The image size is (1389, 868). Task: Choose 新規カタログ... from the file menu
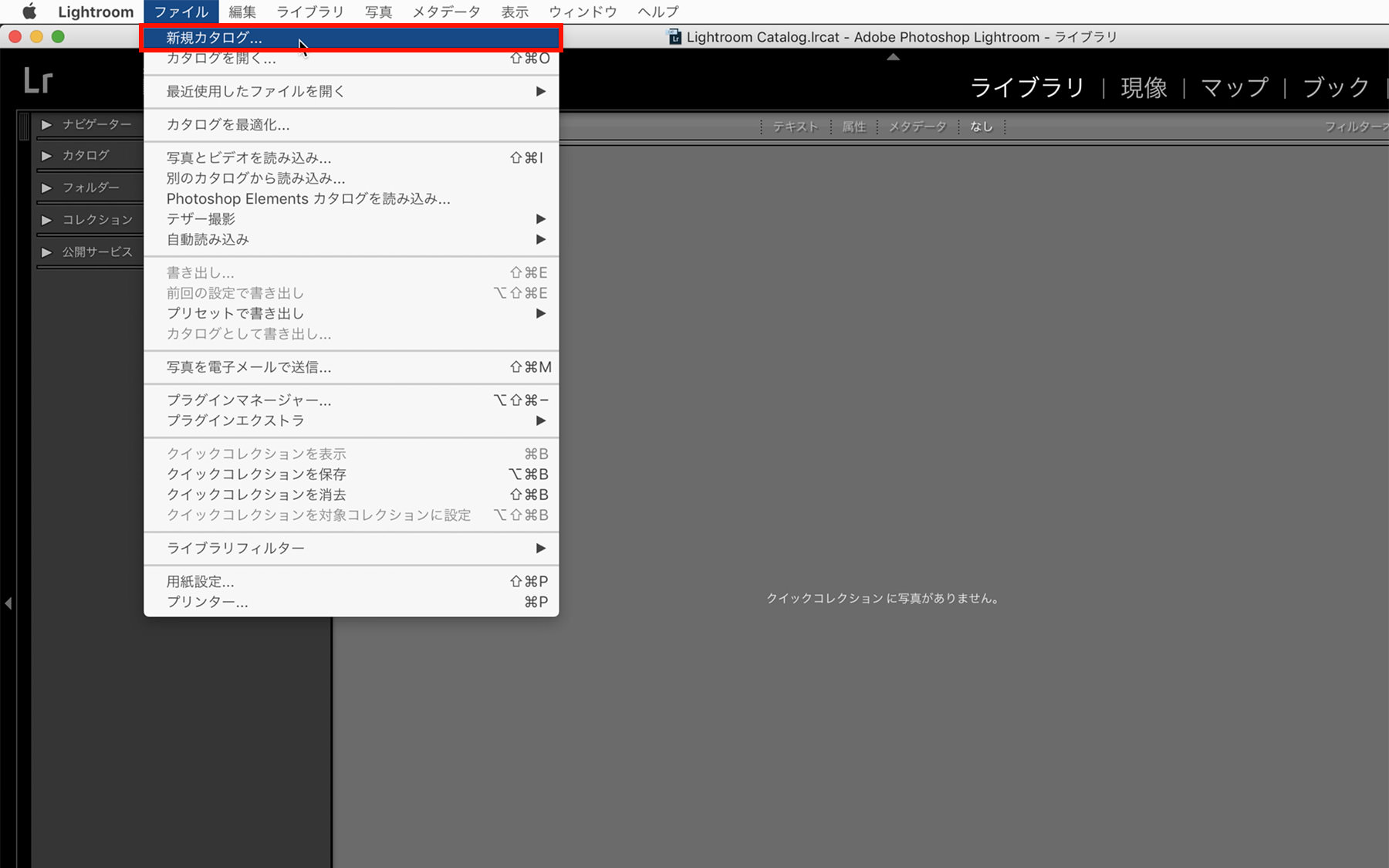click(351, 38)
